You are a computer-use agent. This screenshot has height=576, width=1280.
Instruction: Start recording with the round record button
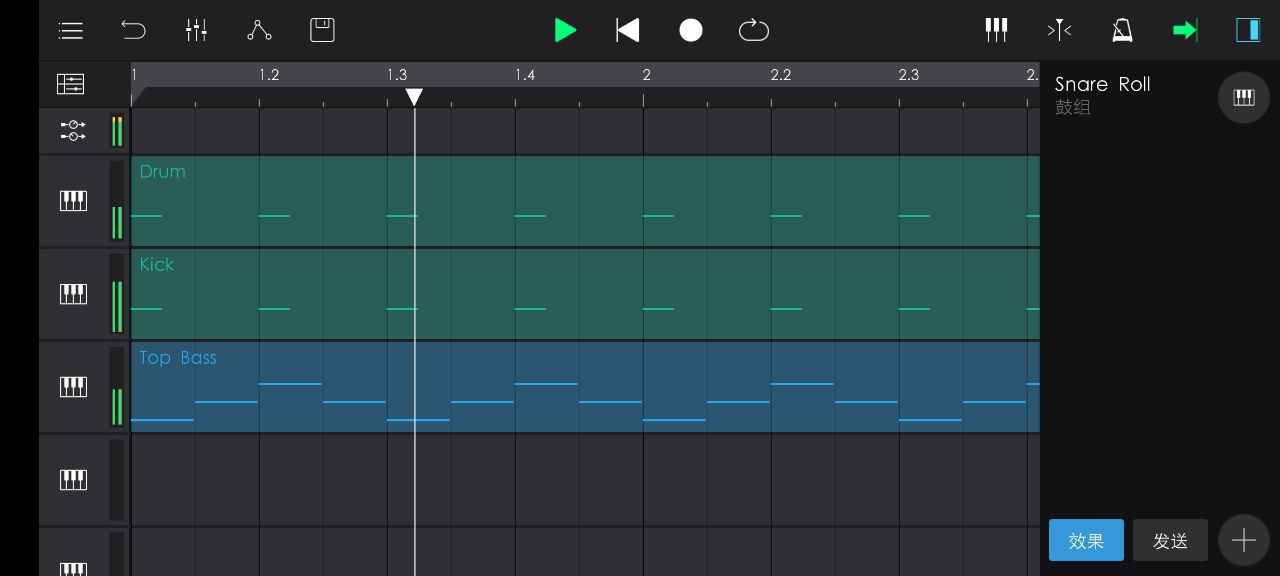pyautogui.click(x=691, y=31)
